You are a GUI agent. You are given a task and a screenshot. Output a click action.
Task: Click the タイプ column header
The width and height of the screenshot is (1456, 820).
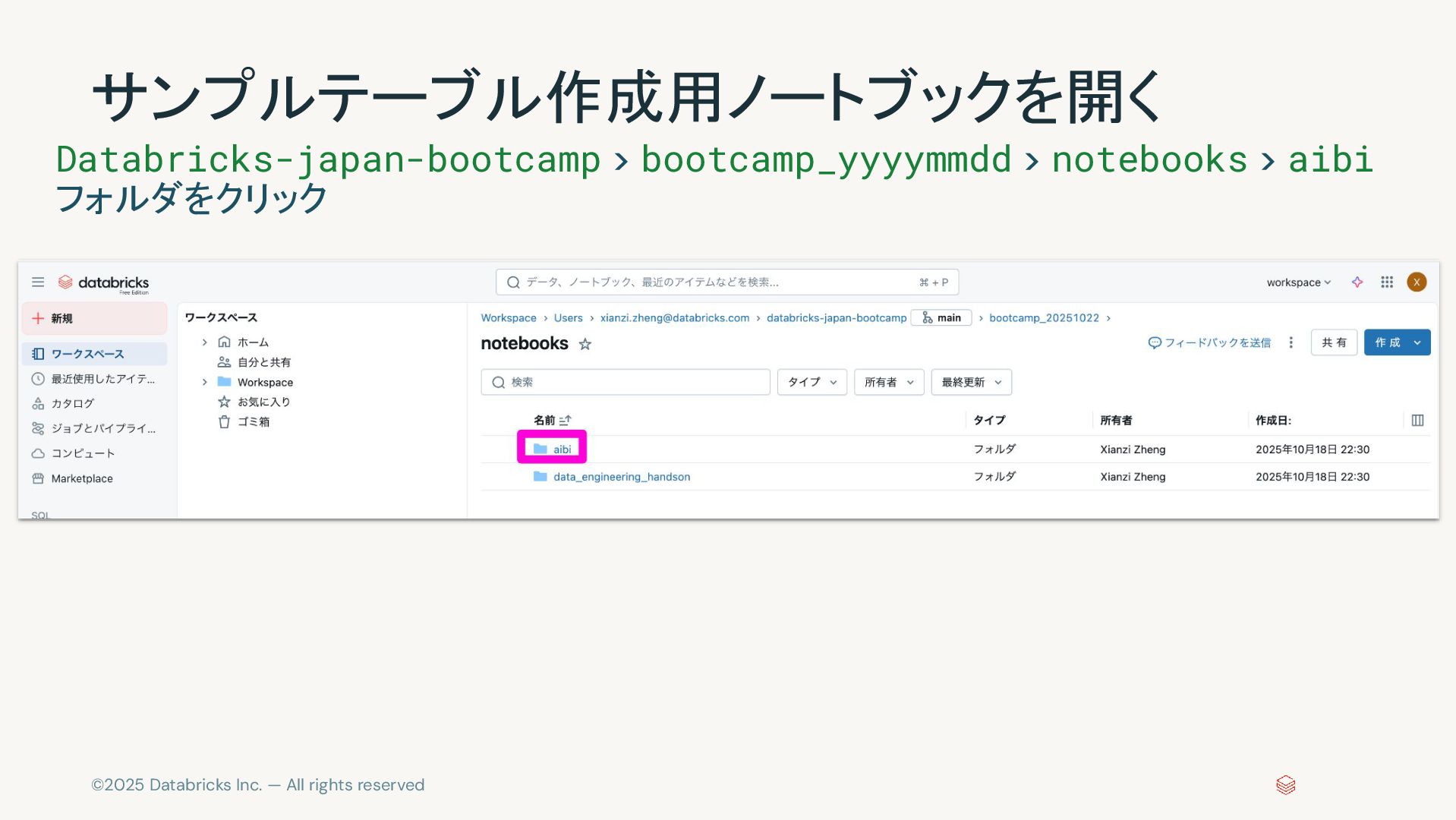989,420
